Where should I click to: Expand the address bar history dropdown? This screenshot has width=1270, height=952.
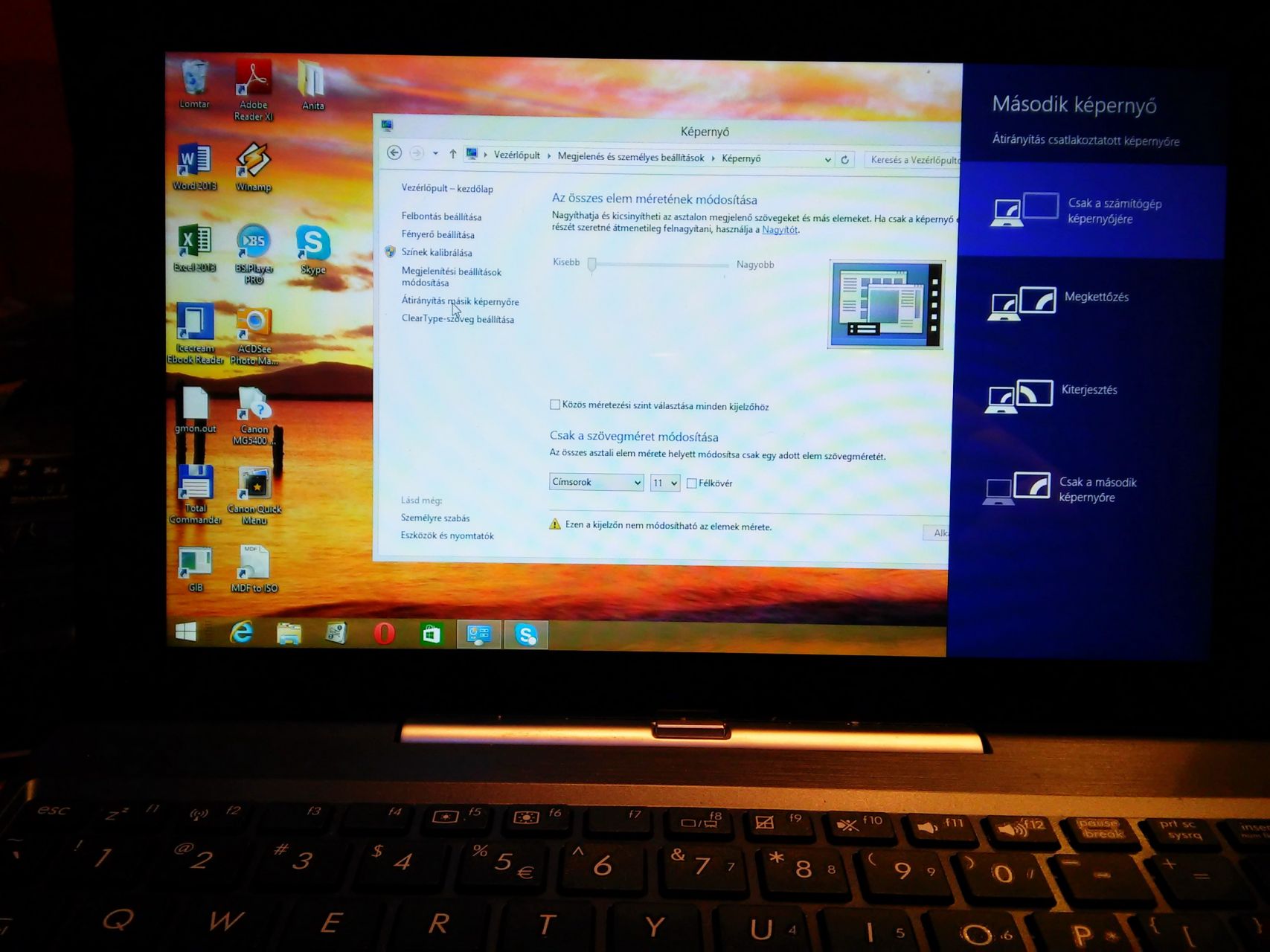(x=827, y=159)
